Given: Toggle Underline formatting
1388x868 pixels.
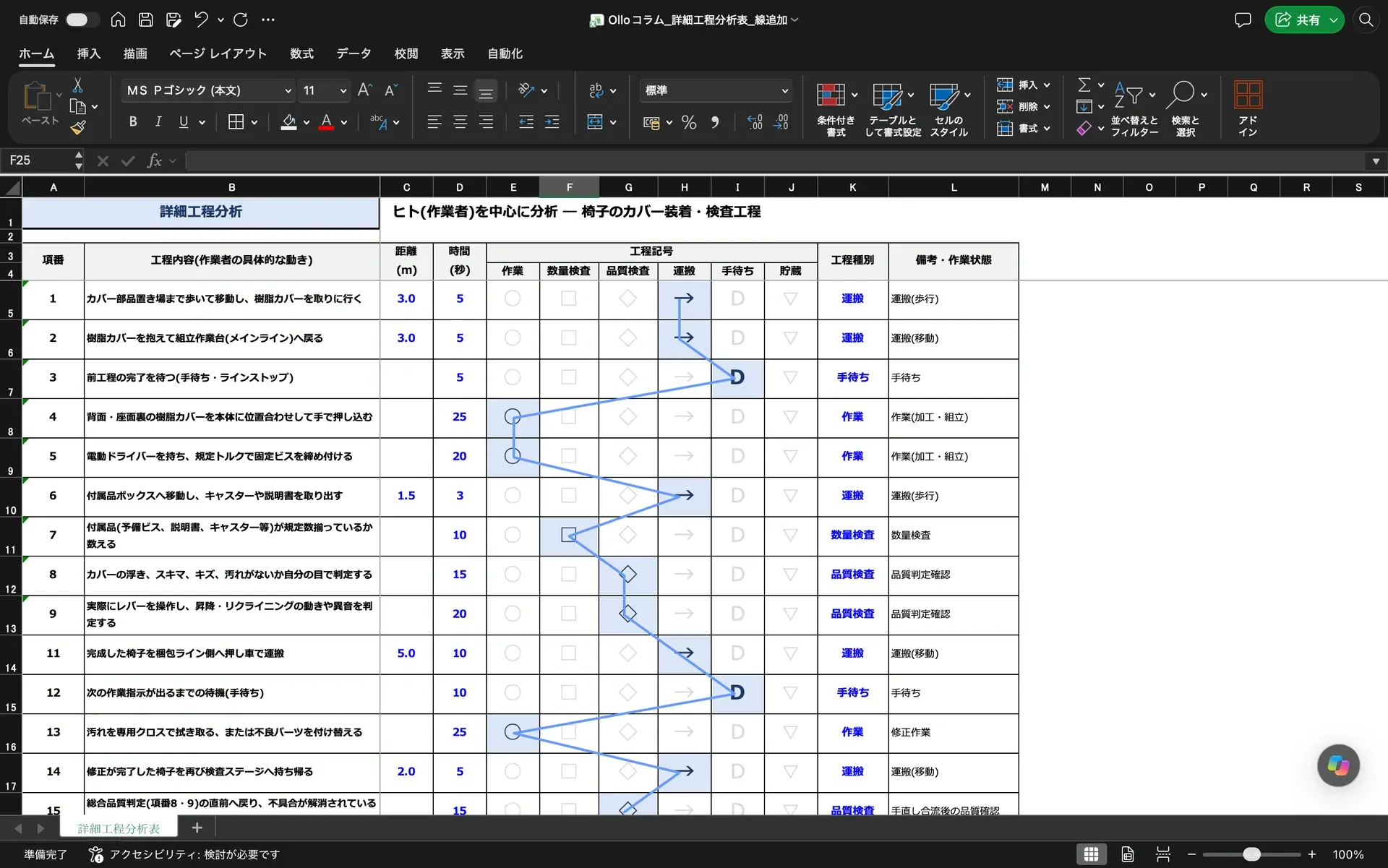Looking at the screenshot, I should pyautogui.click(x=184, y=122).
